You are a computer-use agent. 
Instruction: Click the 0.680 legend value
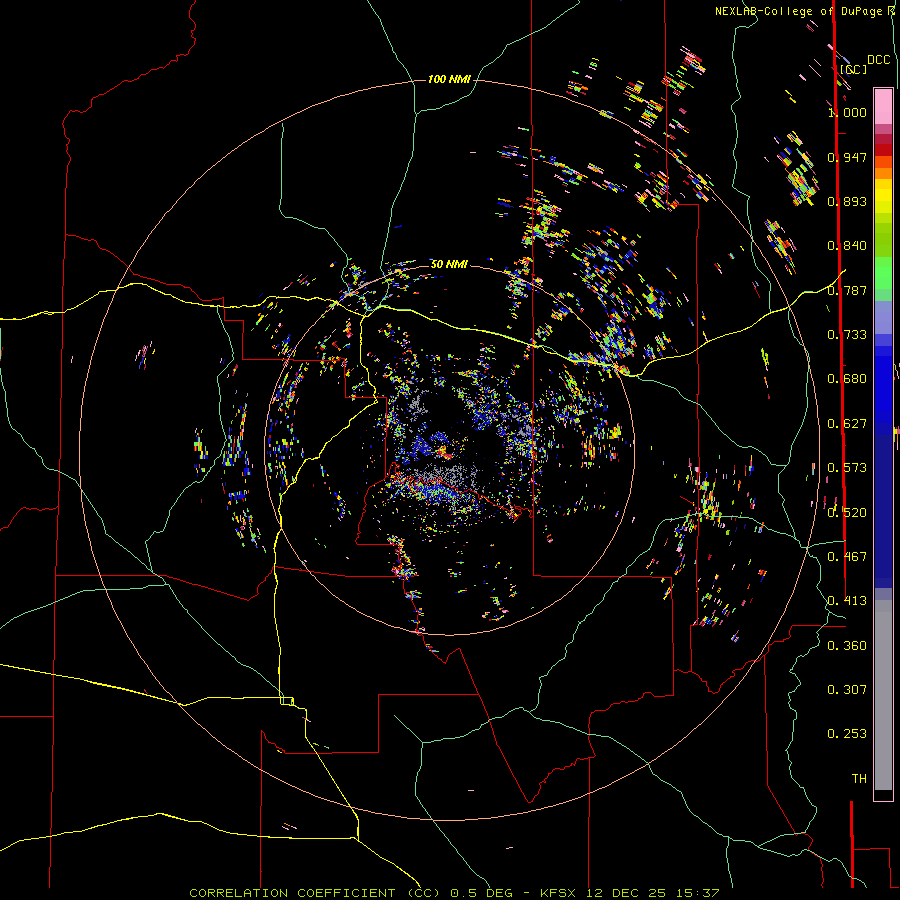tap(847, 379)
